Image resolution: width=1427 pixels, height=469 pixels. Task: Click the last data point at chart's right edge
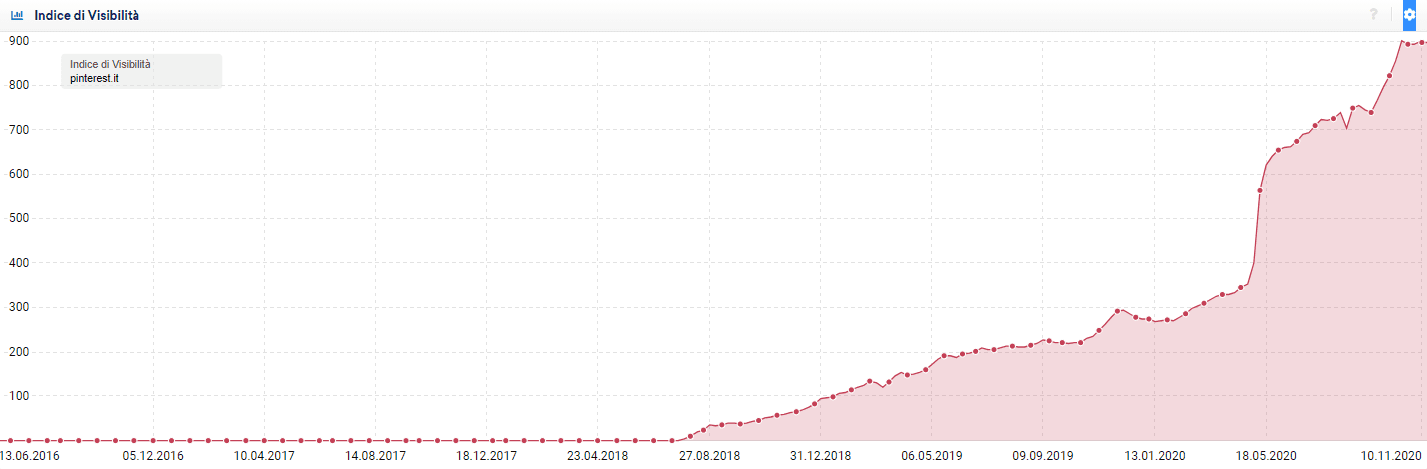click(1421, 42)
